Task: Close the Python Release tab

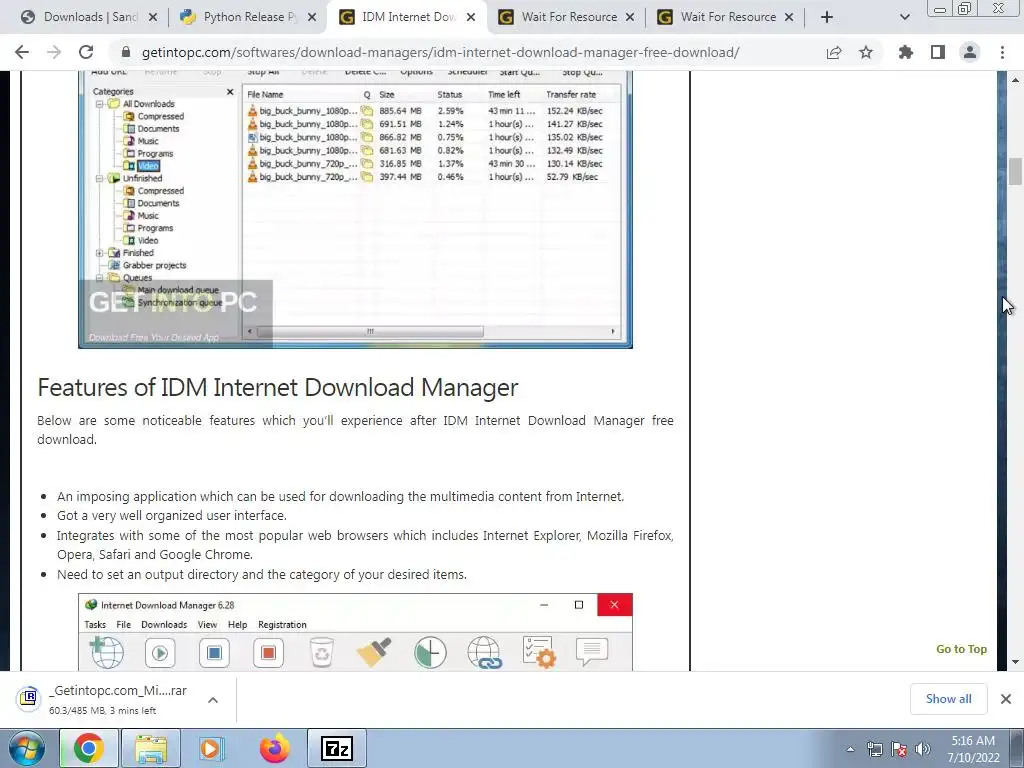Action: click(x=312, y=17)
